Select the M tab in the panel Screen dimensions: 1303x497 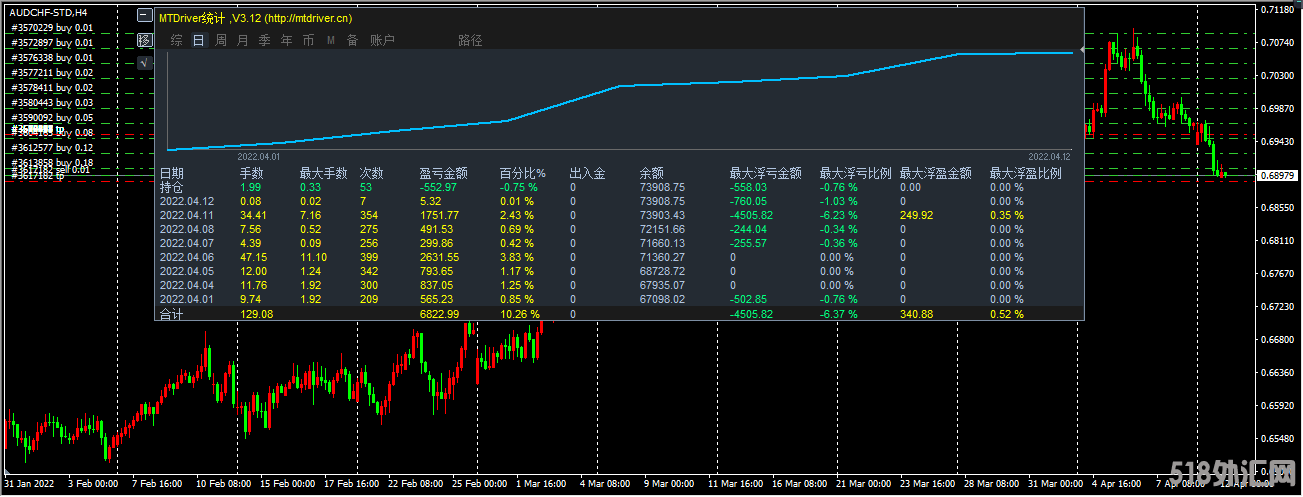[330, 41]
